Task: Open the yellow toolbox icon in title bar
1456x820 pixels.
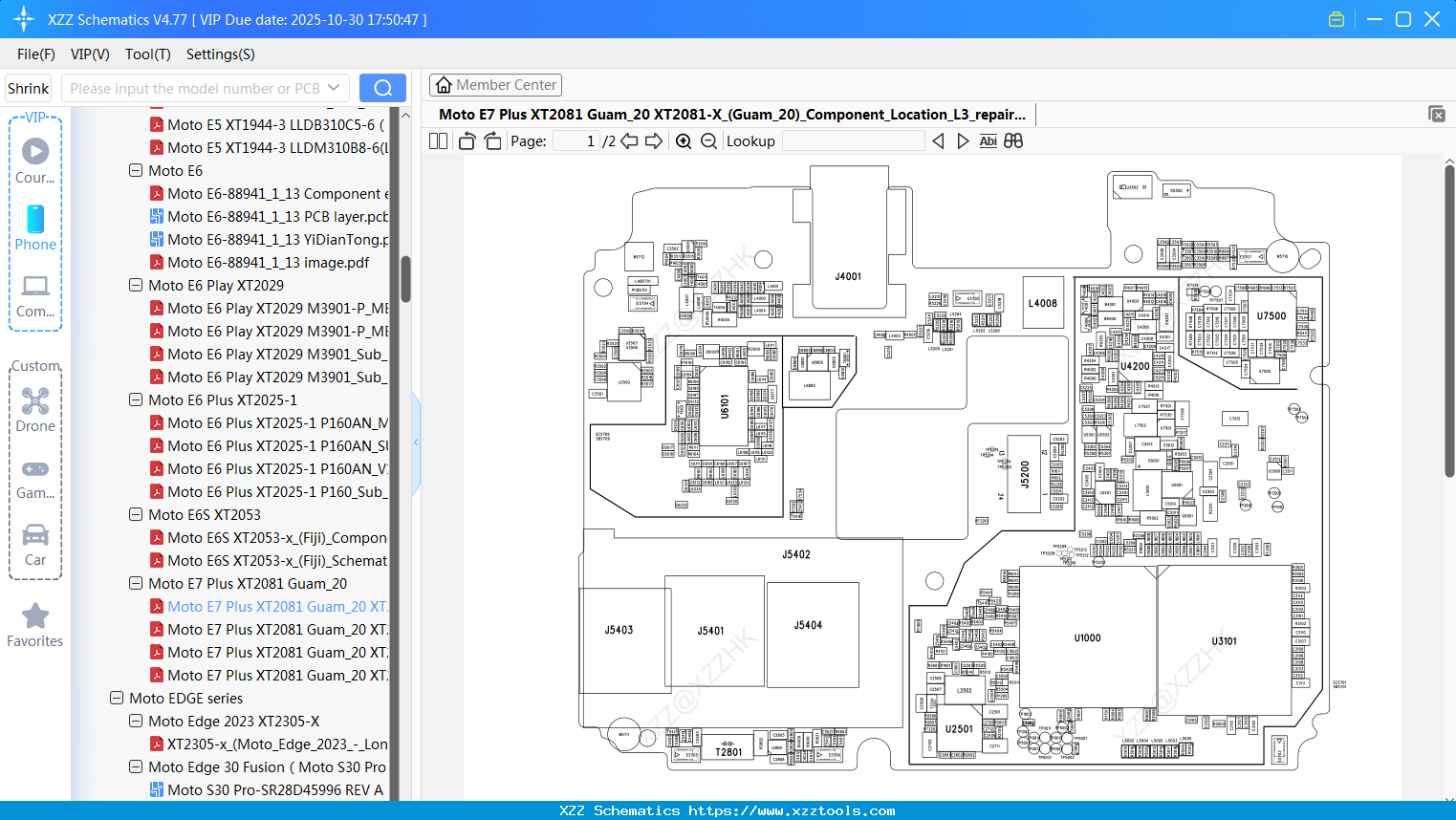Action: [x=1336, y=19]
